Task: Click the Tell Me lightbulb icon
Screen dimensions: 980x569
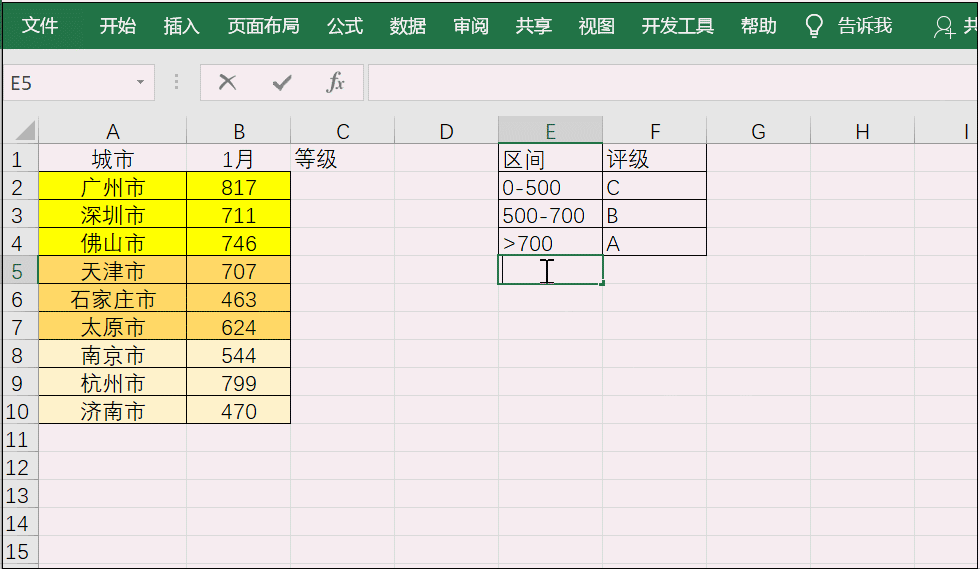Action: pyautogui.click(x=814, y=26)
